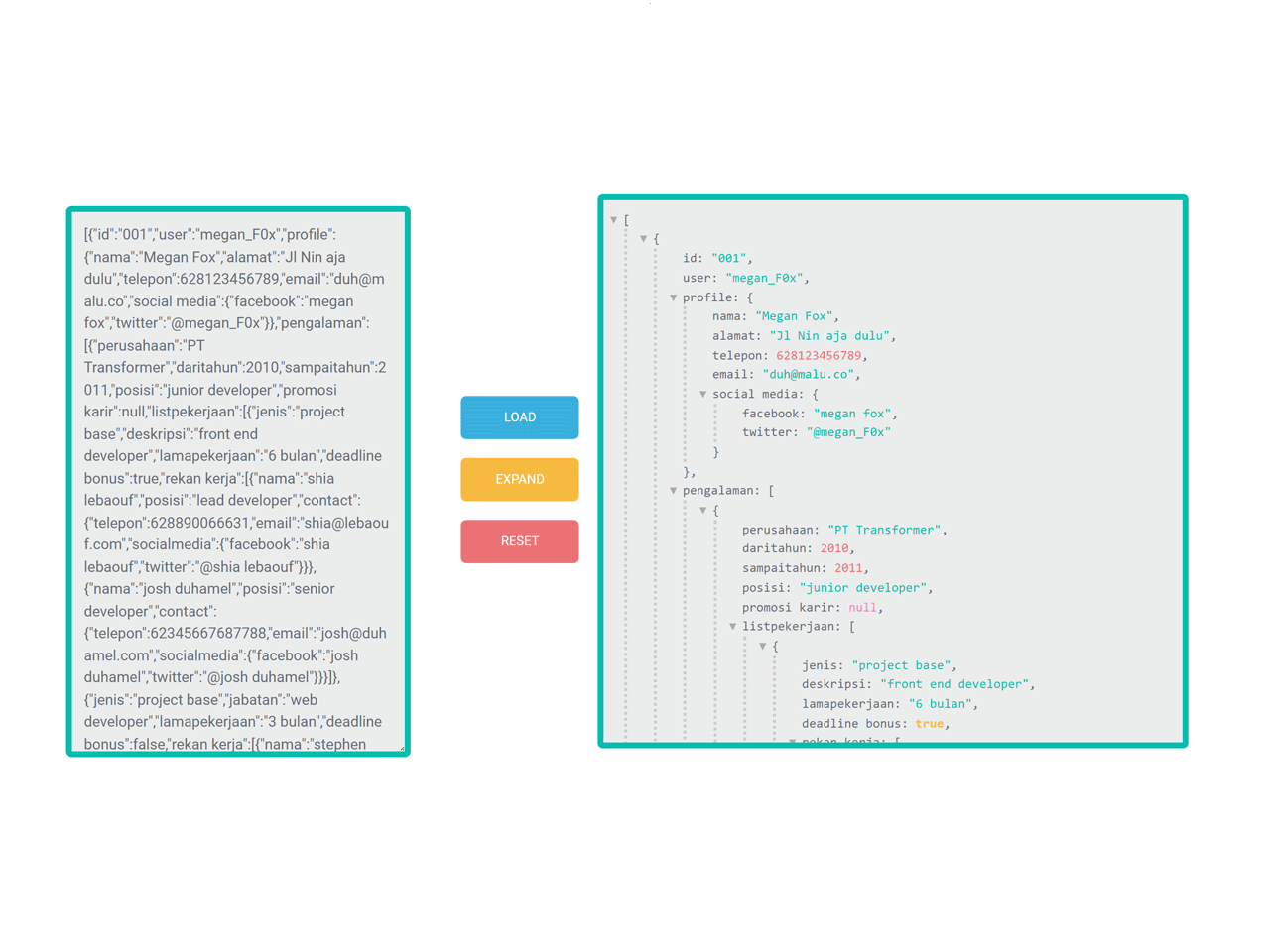Click the EXPAND button
1270x952 pixels.
pos(519,479)
